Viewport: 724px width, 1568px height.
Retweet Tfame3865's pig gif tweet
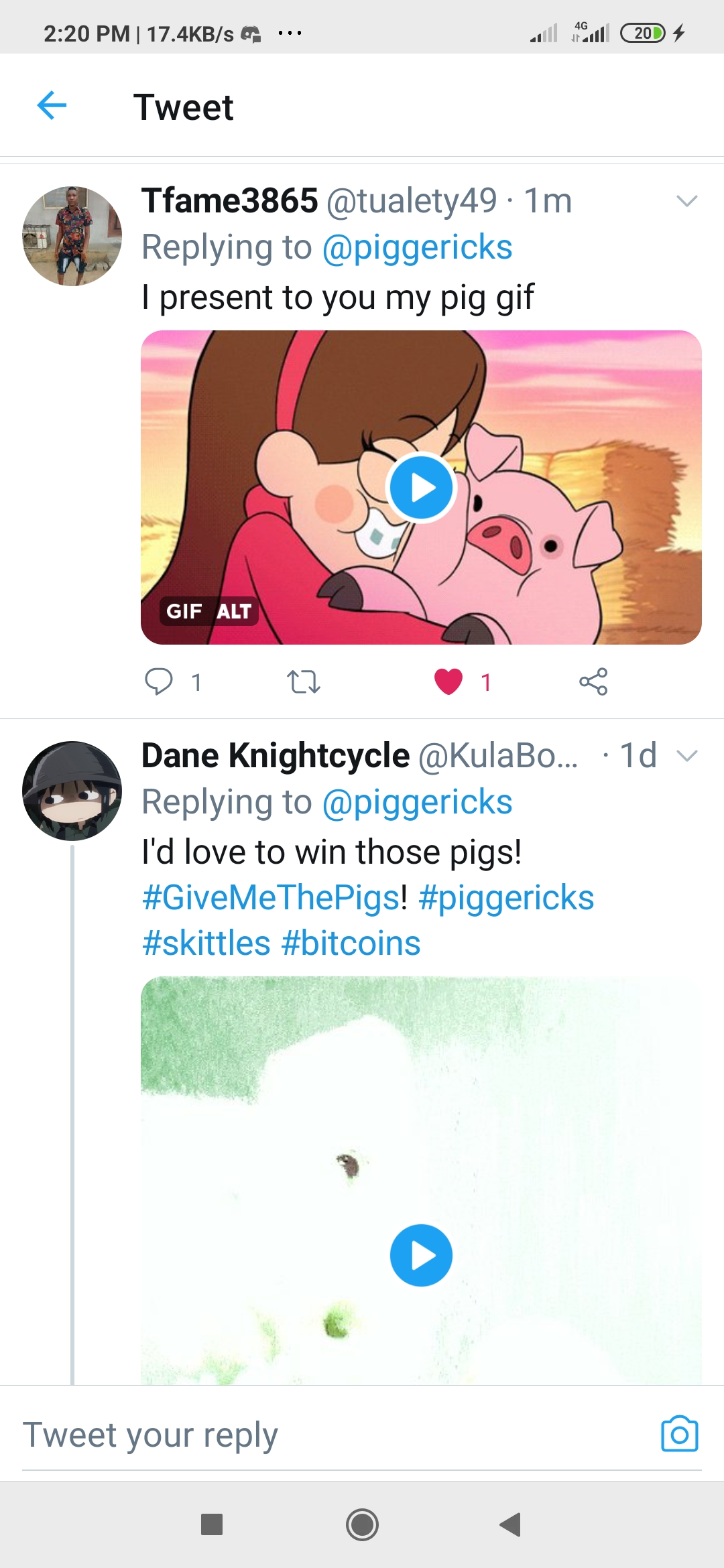303,682
